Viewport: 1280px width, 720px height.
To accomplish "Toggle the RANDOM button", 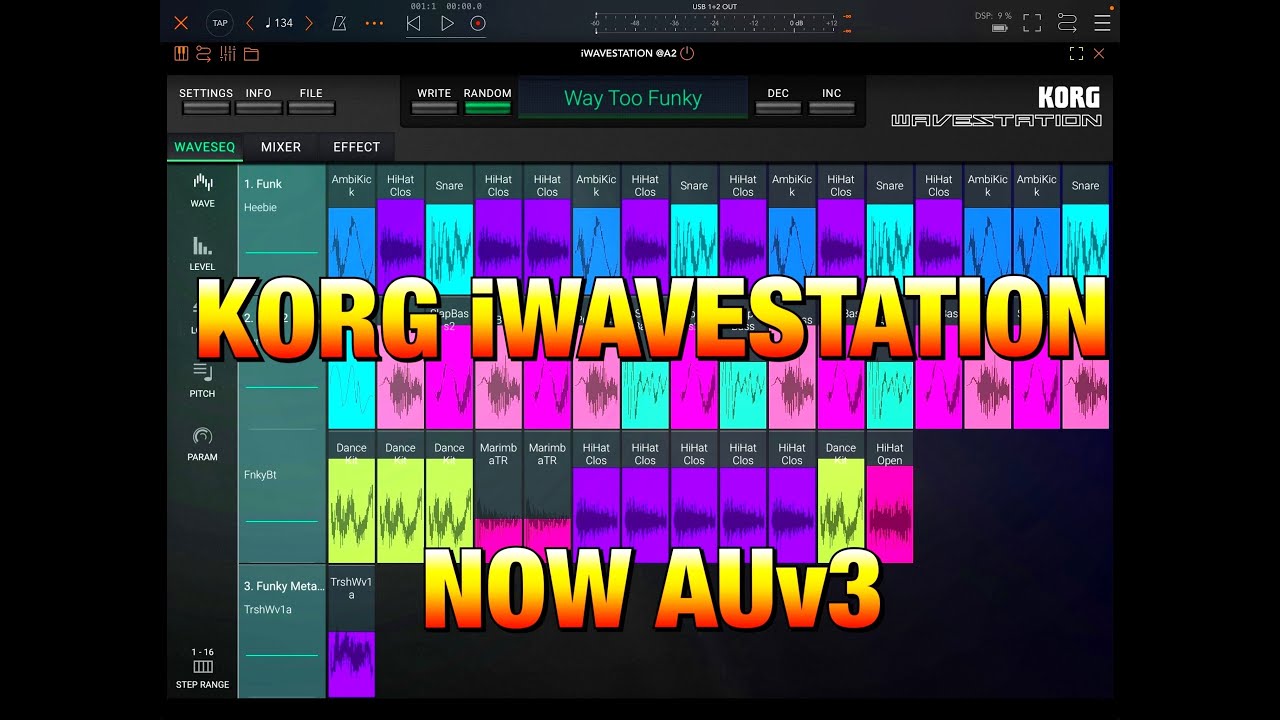I will click(488, 101).
